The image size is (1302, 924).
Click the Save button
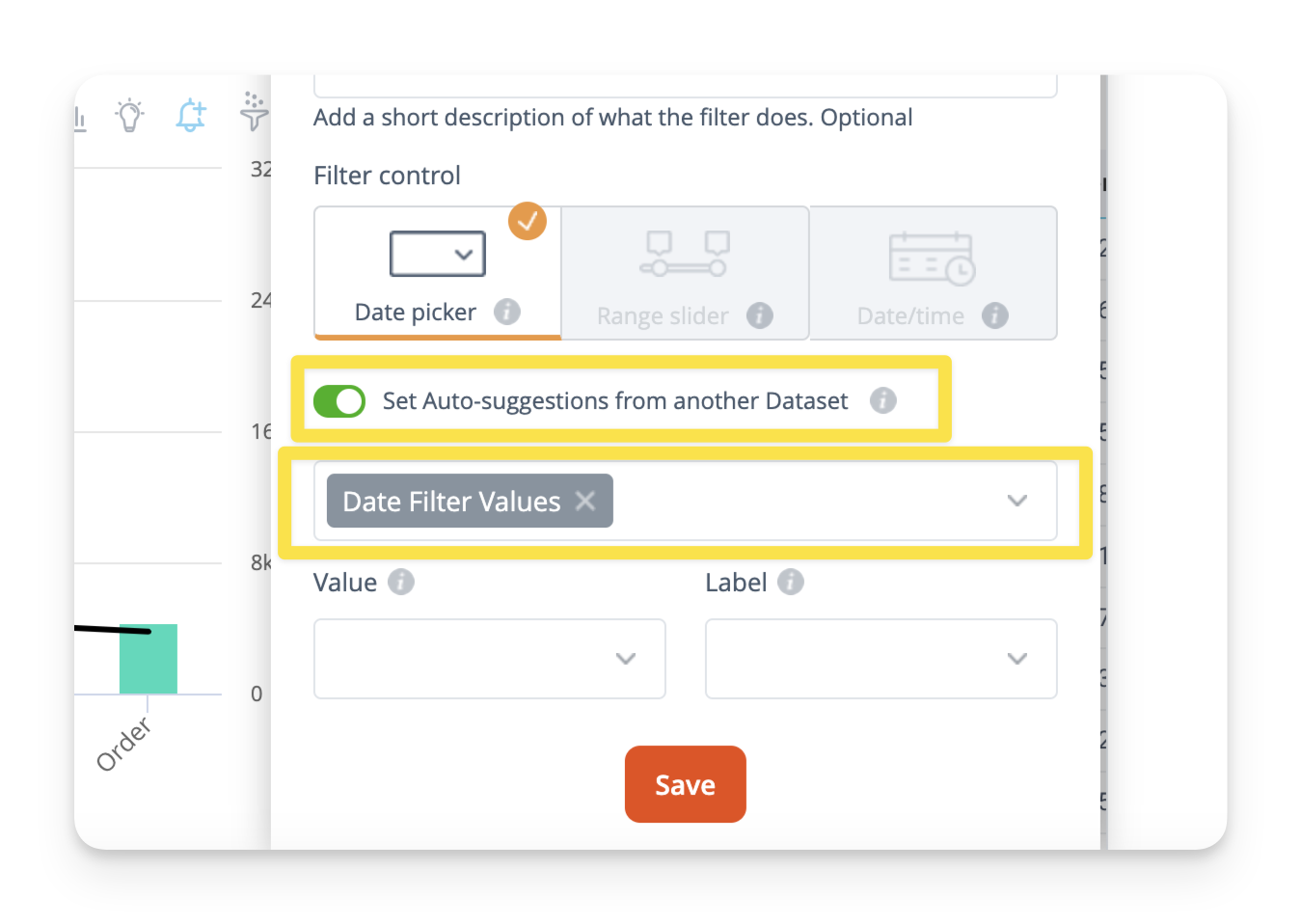(x=686, y=784)
